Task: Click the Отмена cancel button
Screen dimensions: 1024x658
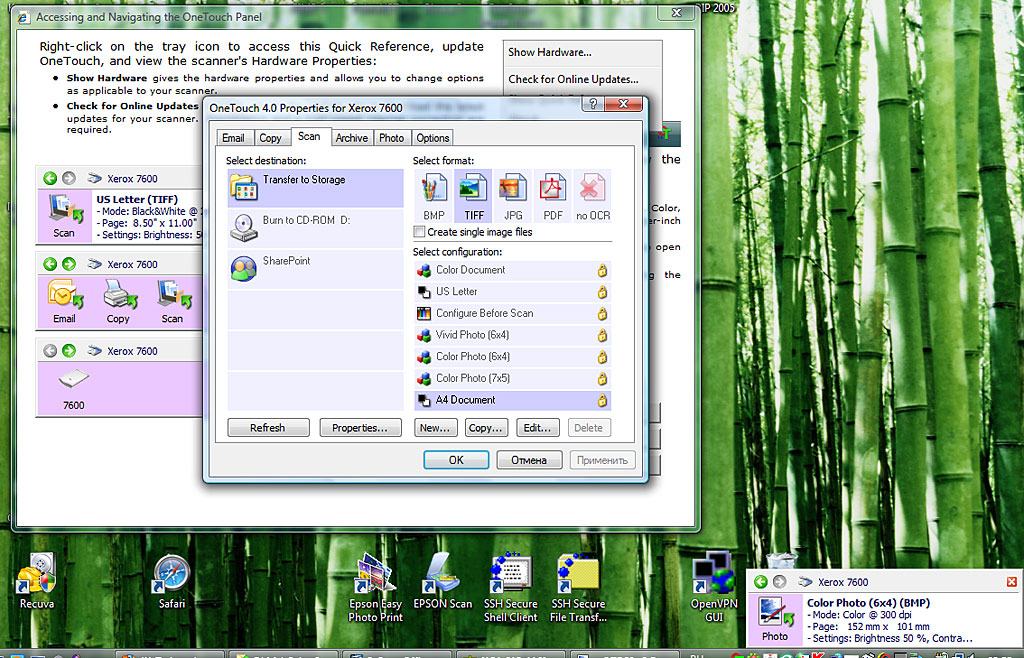Action: 529,460
